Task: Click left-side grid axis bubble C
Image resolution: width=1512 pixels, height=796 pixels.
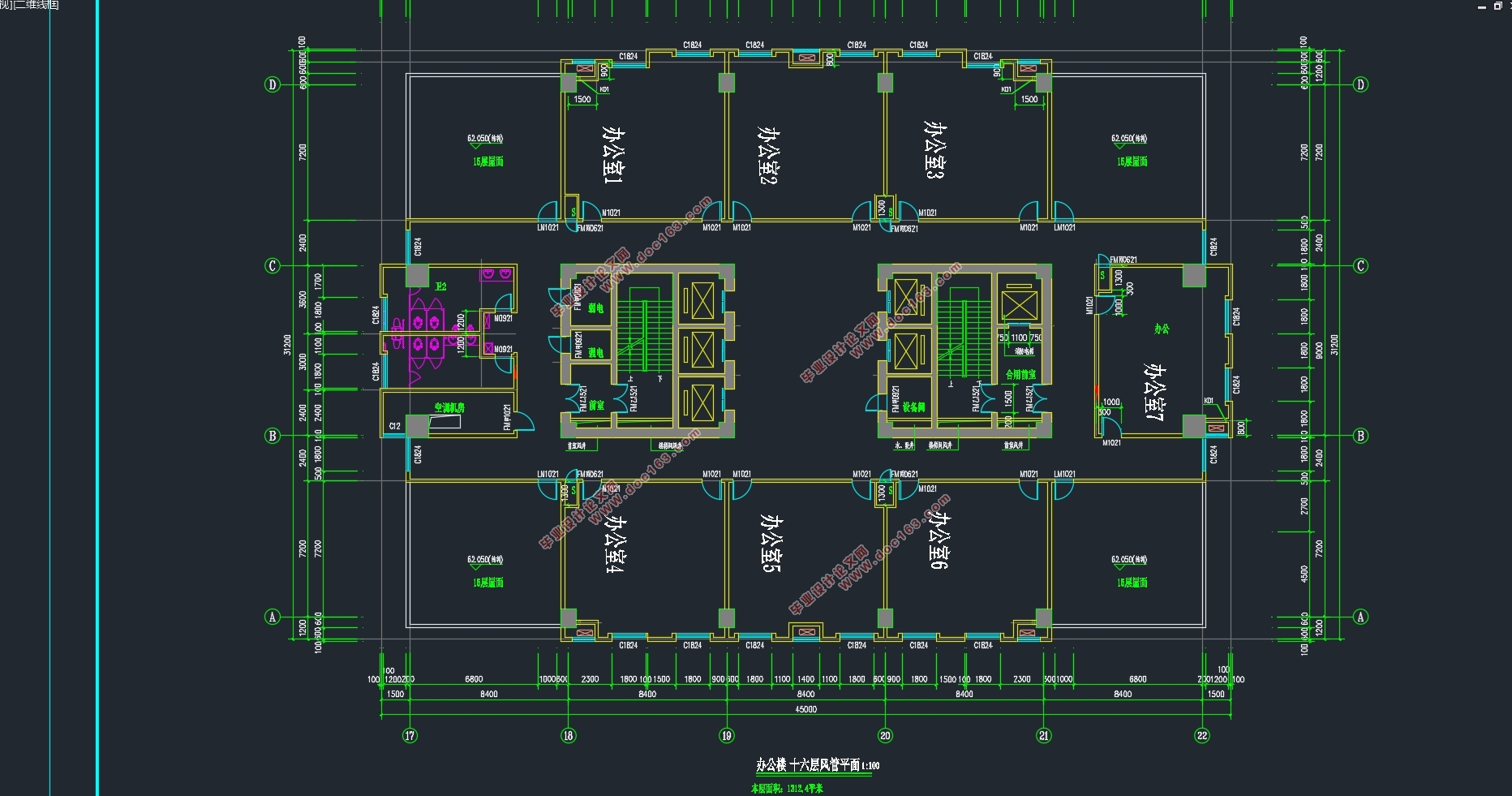Action: click(273, 265)
